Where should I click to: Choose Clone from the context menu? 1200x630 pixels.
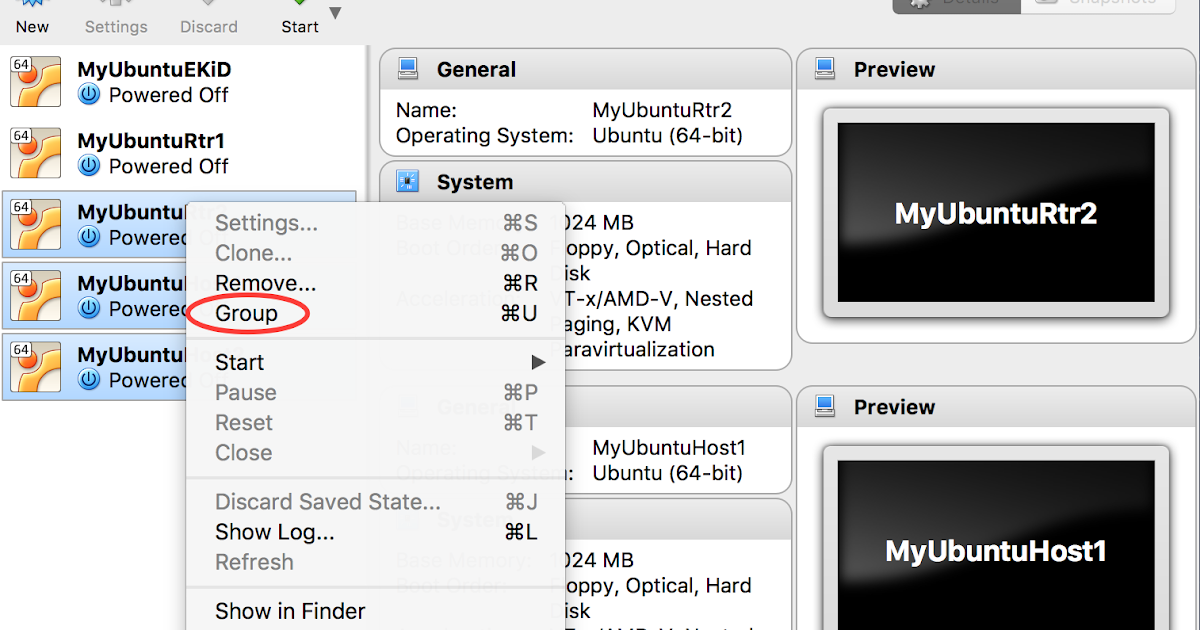click(x=253, y=252)
